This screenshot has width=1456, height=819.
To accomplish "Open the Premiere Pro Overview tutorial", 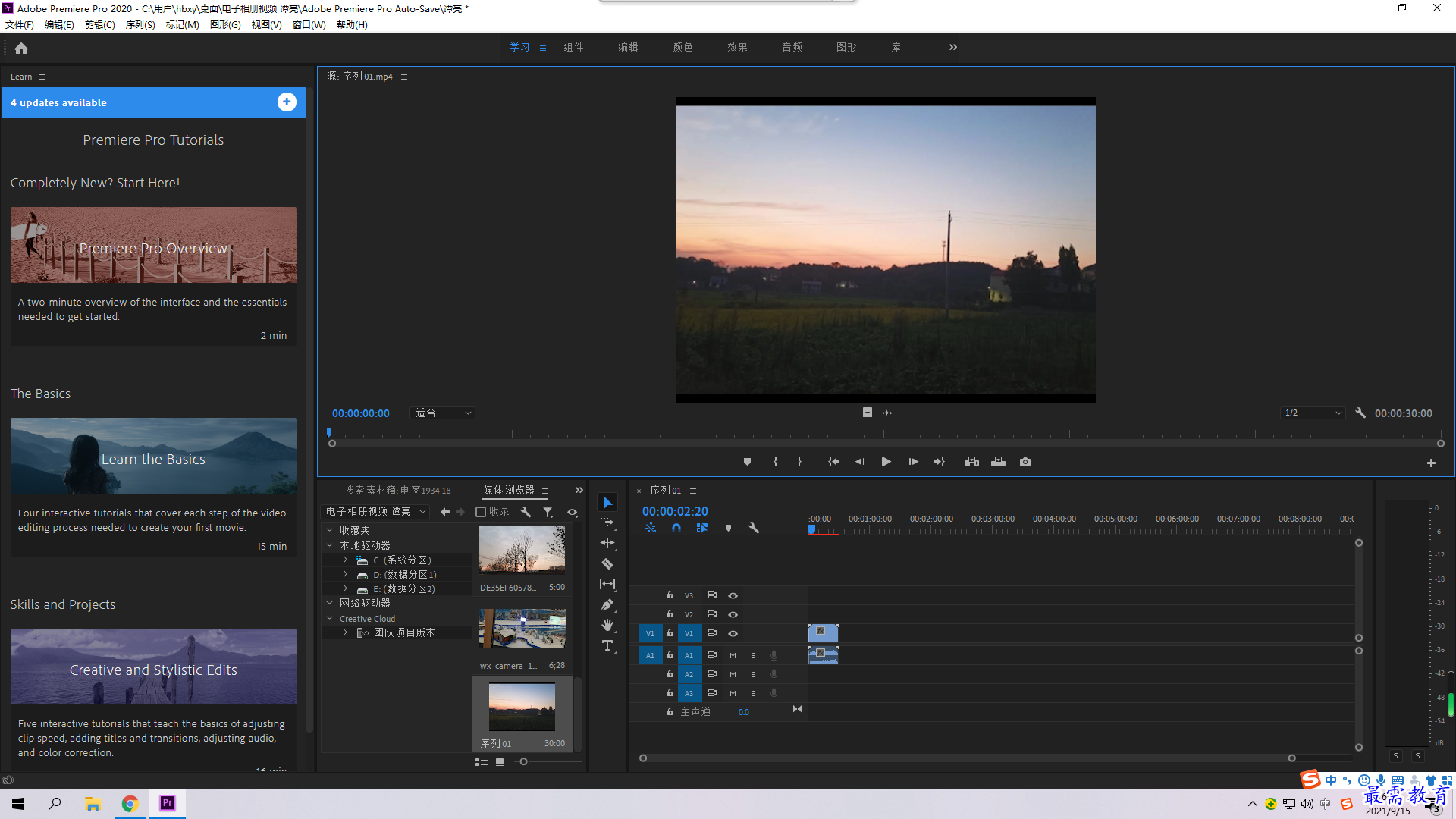I will (153, 246).
